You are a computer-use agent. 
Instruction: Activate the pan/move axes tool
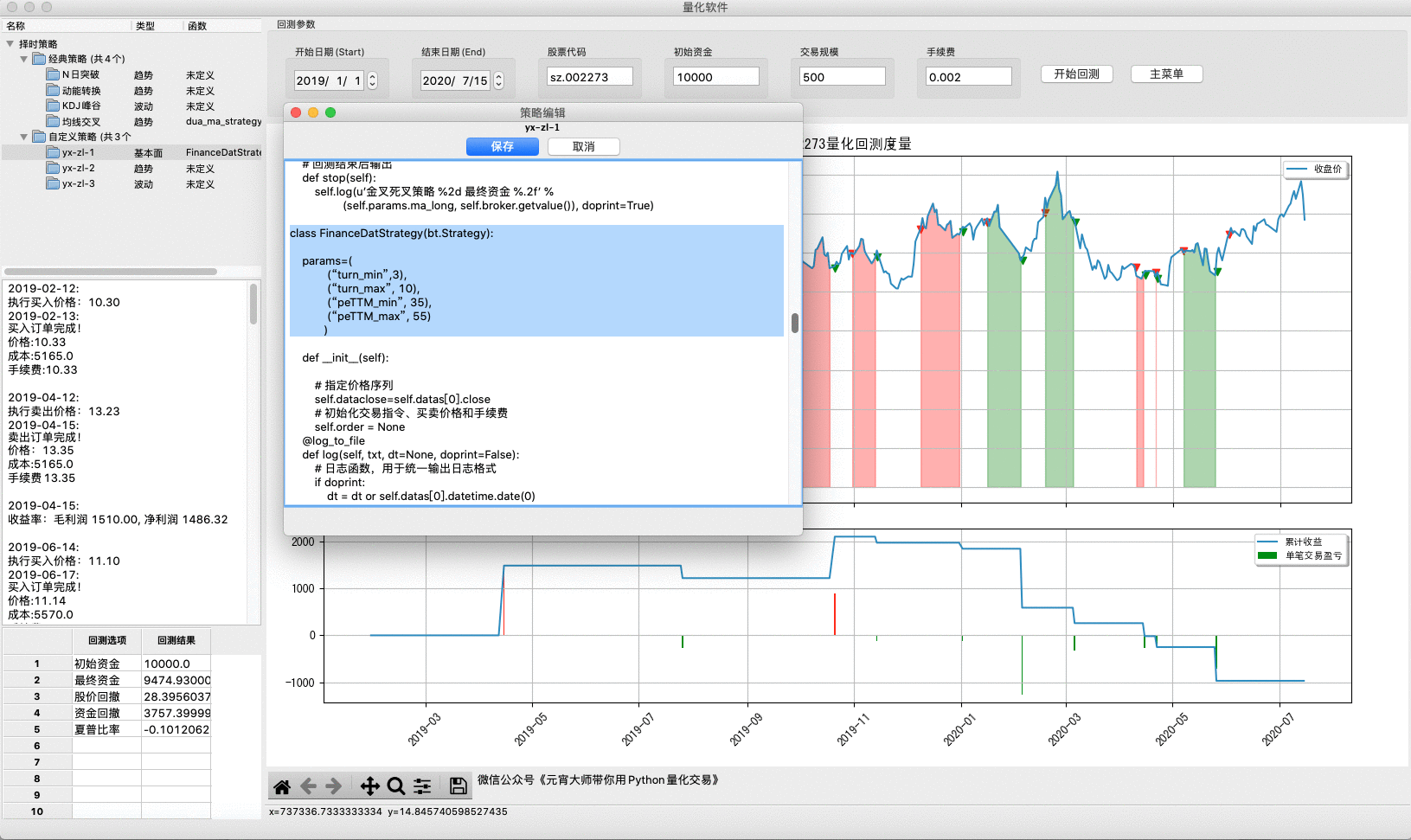pos(369,786)
